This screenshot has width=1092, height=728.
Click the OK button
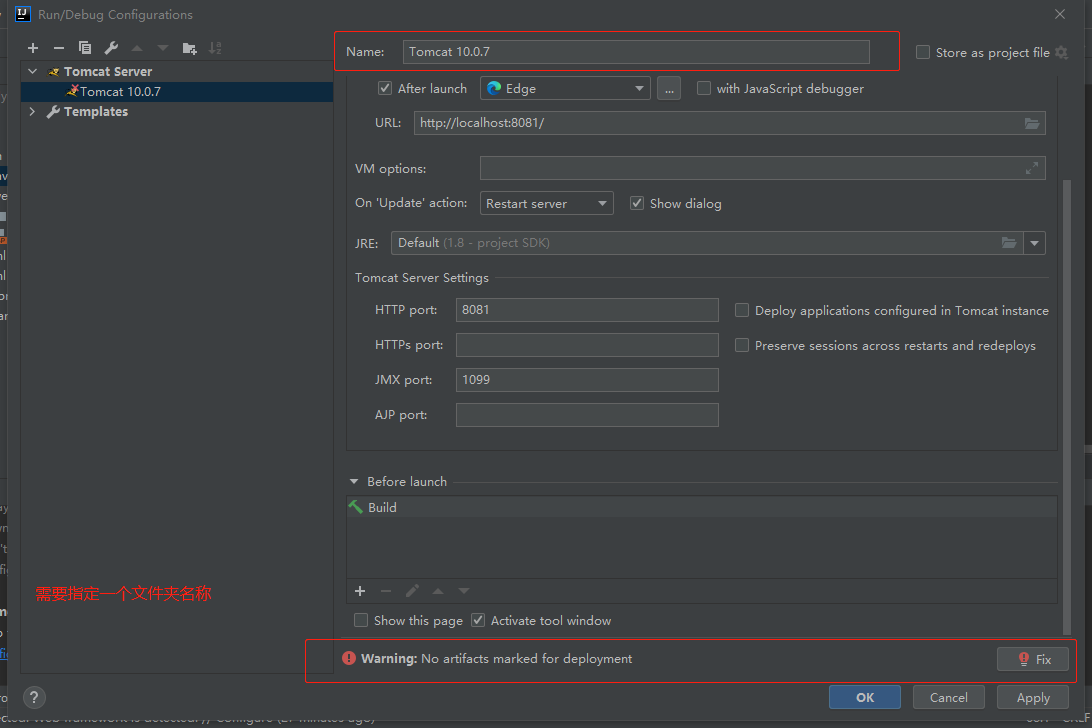[x=865, y=697]
